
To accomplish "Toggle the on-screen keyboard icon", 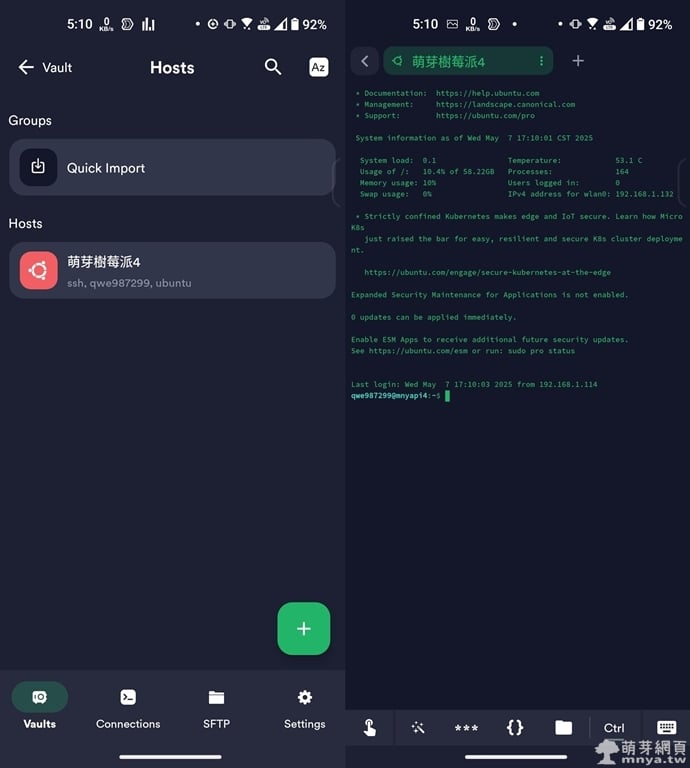I will coord(666,728).
